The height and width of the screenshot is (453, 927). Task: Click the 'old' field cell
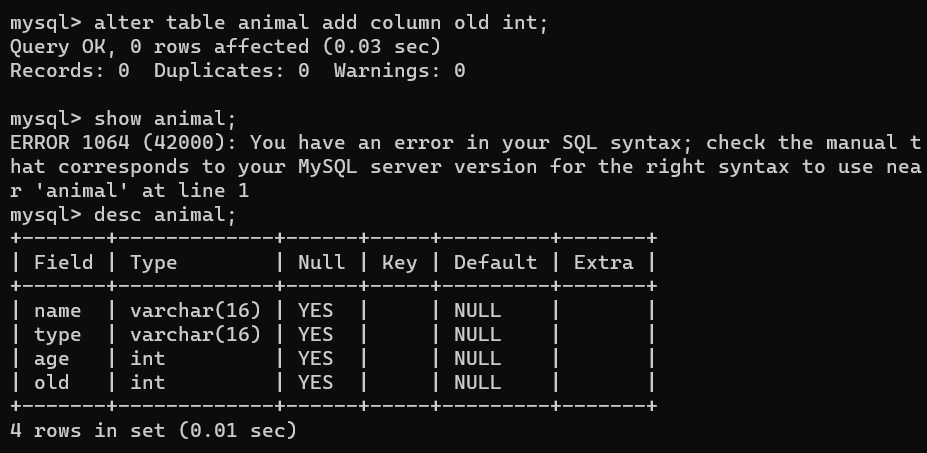pos(51,383)
